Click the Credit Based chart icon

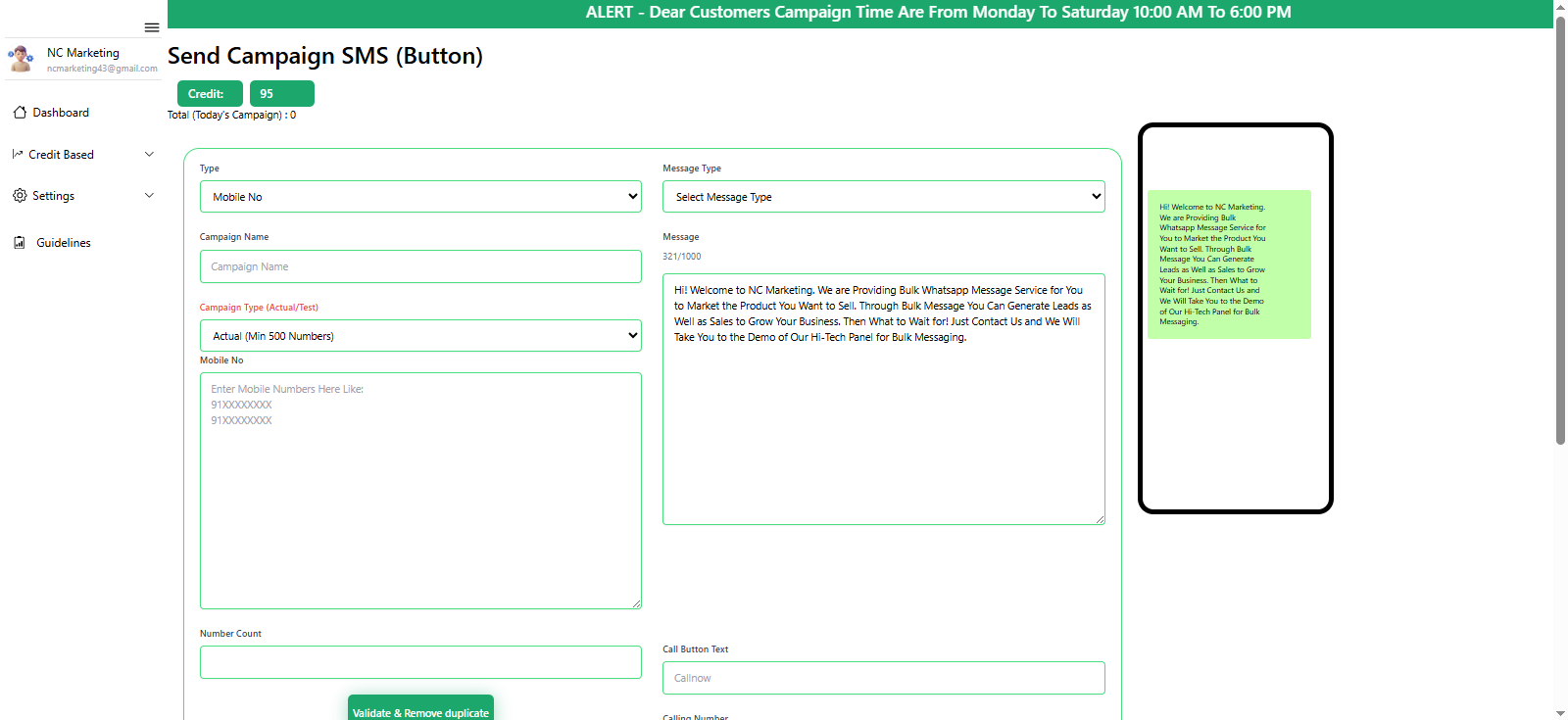tap(18, 155)
